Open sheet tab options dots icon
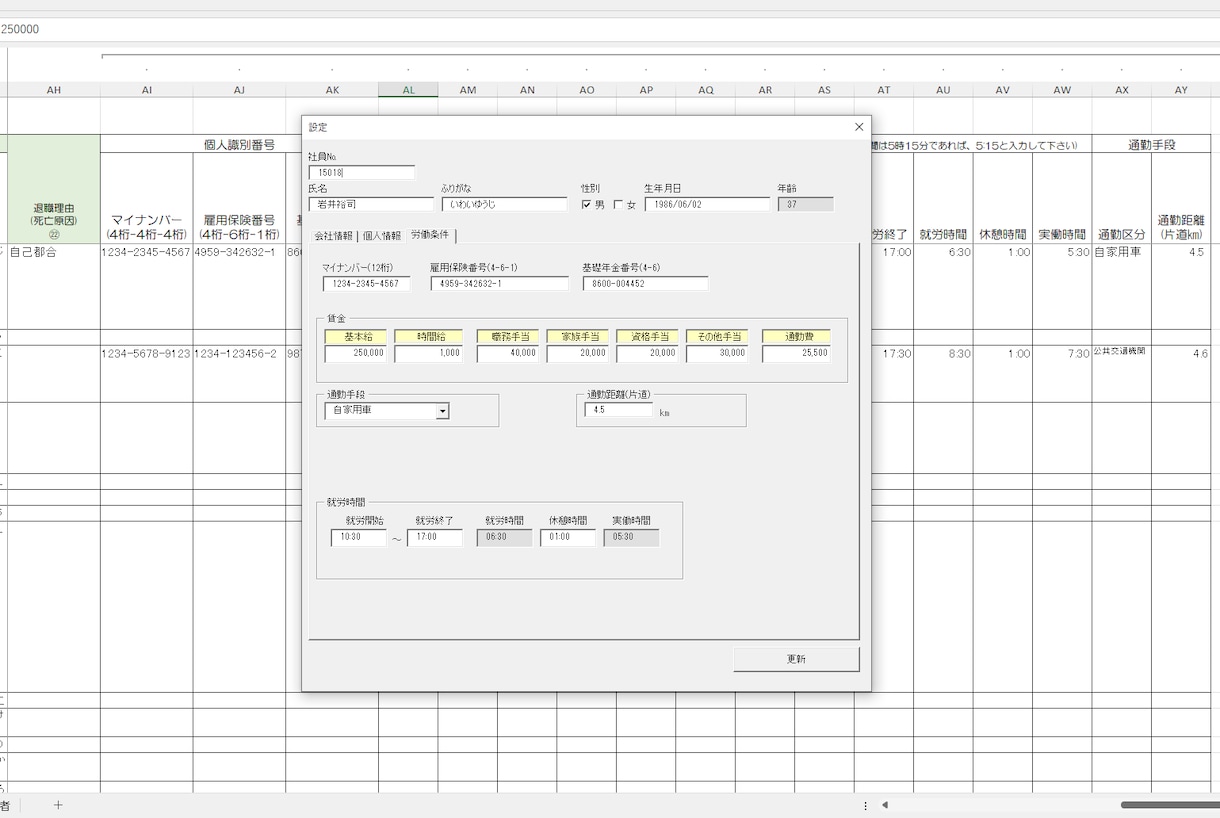Screen dimensions: 1220x818 (866, 805)
